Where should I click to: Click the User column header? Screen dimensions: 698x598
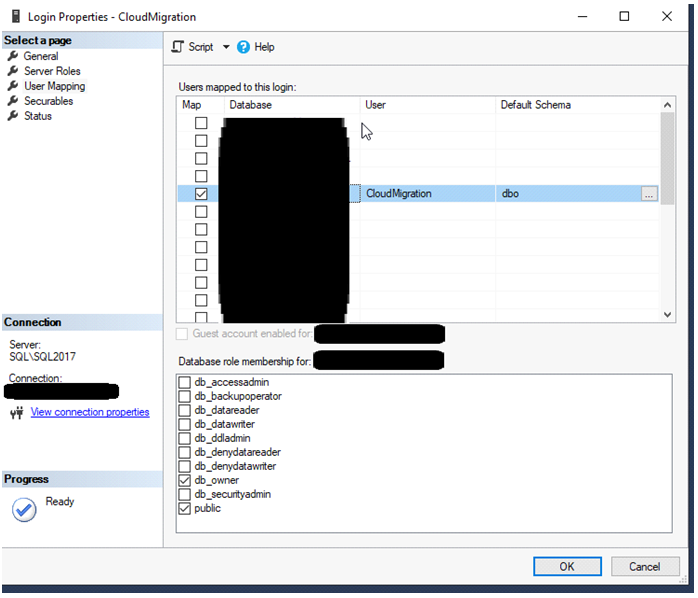428,105
